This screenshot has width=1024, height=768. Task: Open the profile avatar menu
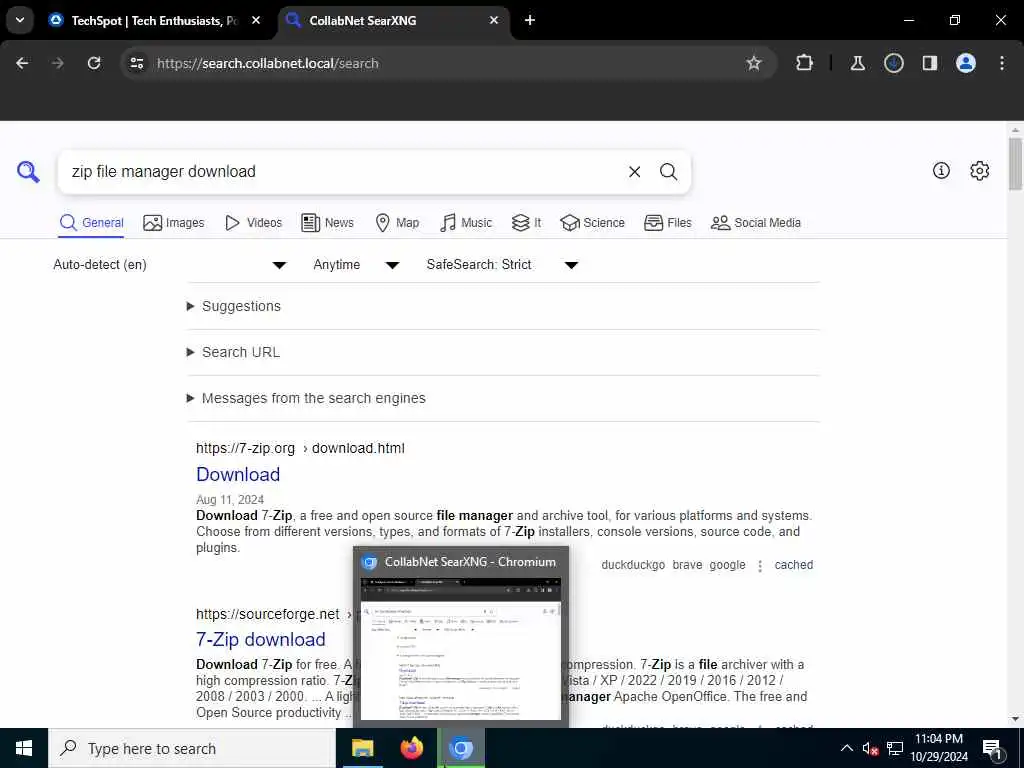[x=966, y=63]
